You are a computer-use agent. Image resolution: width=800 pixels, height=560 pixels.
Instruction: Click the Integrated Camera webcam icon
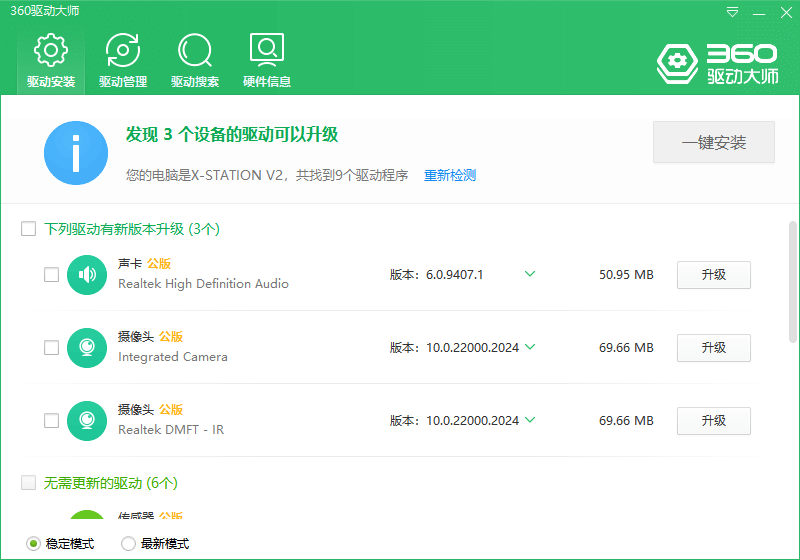pyautogui.click(x=87, y=348)
